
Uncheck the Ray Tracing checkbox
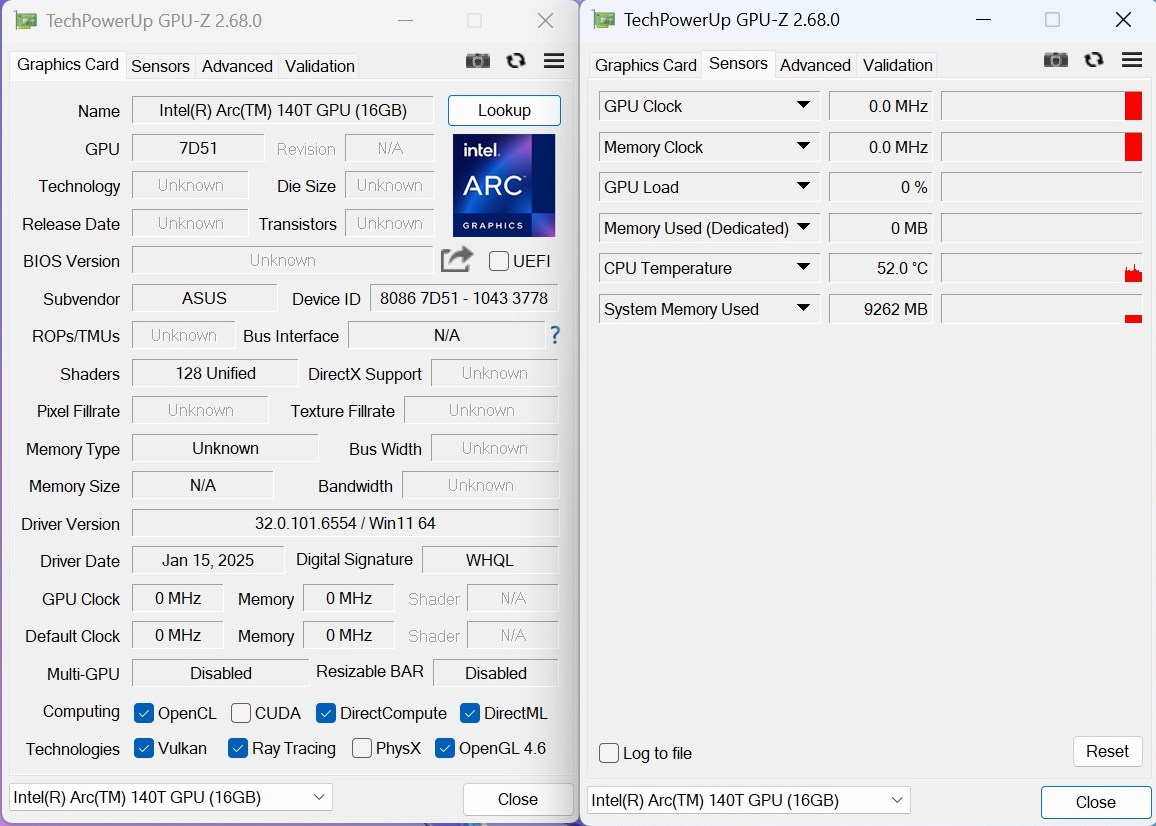pyautogui.click(x=238, y=748)
